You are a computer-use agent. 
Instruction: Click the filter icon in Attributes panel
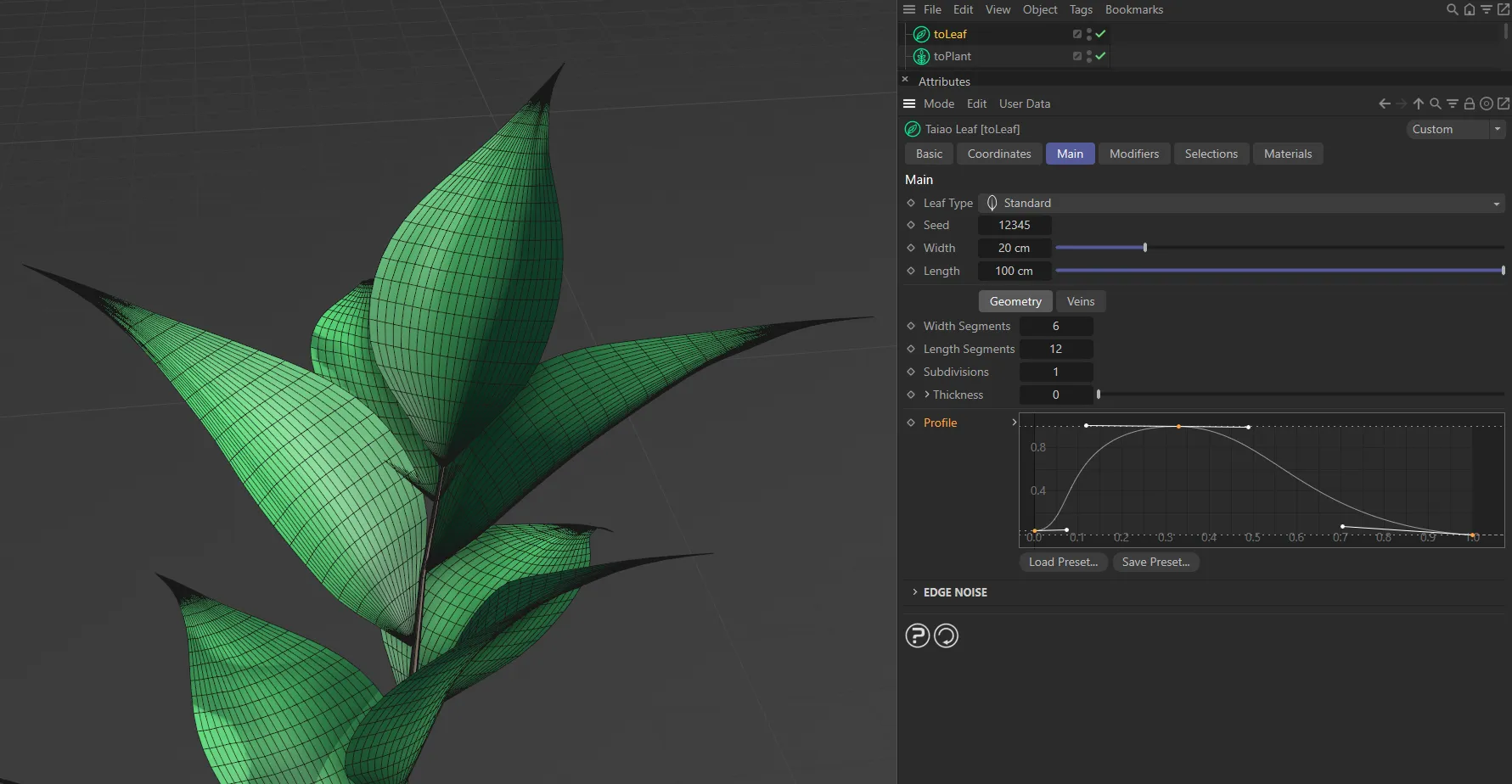(x=1452, y=103)
